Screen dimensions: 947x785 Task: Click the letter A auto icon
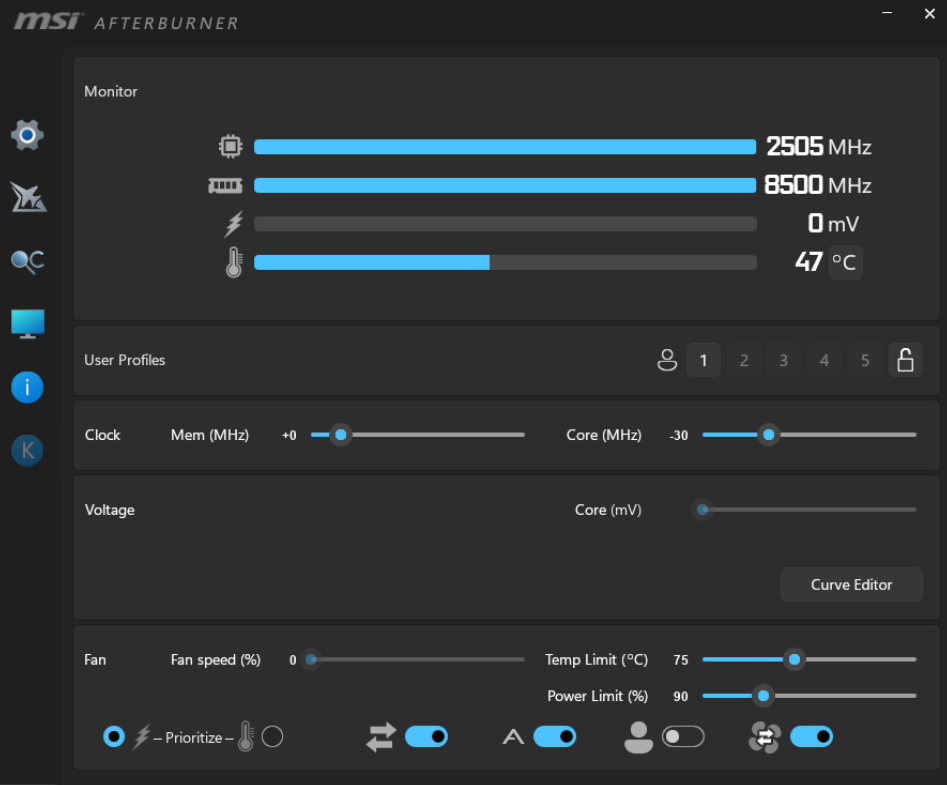513,737
